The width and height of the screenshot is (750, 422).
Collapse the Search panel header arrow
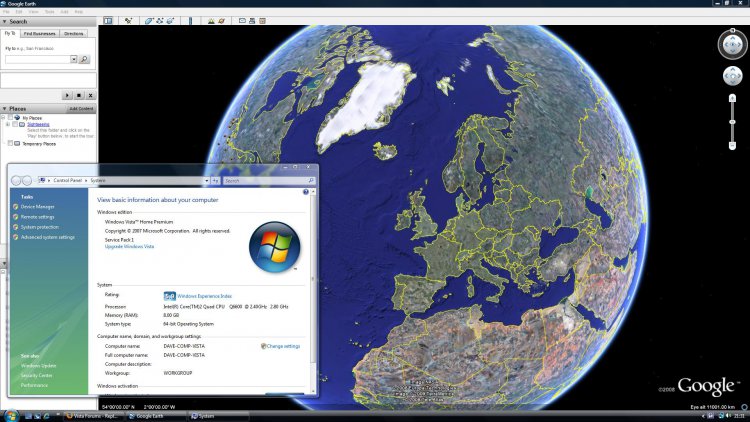click(x=4, y=22)
